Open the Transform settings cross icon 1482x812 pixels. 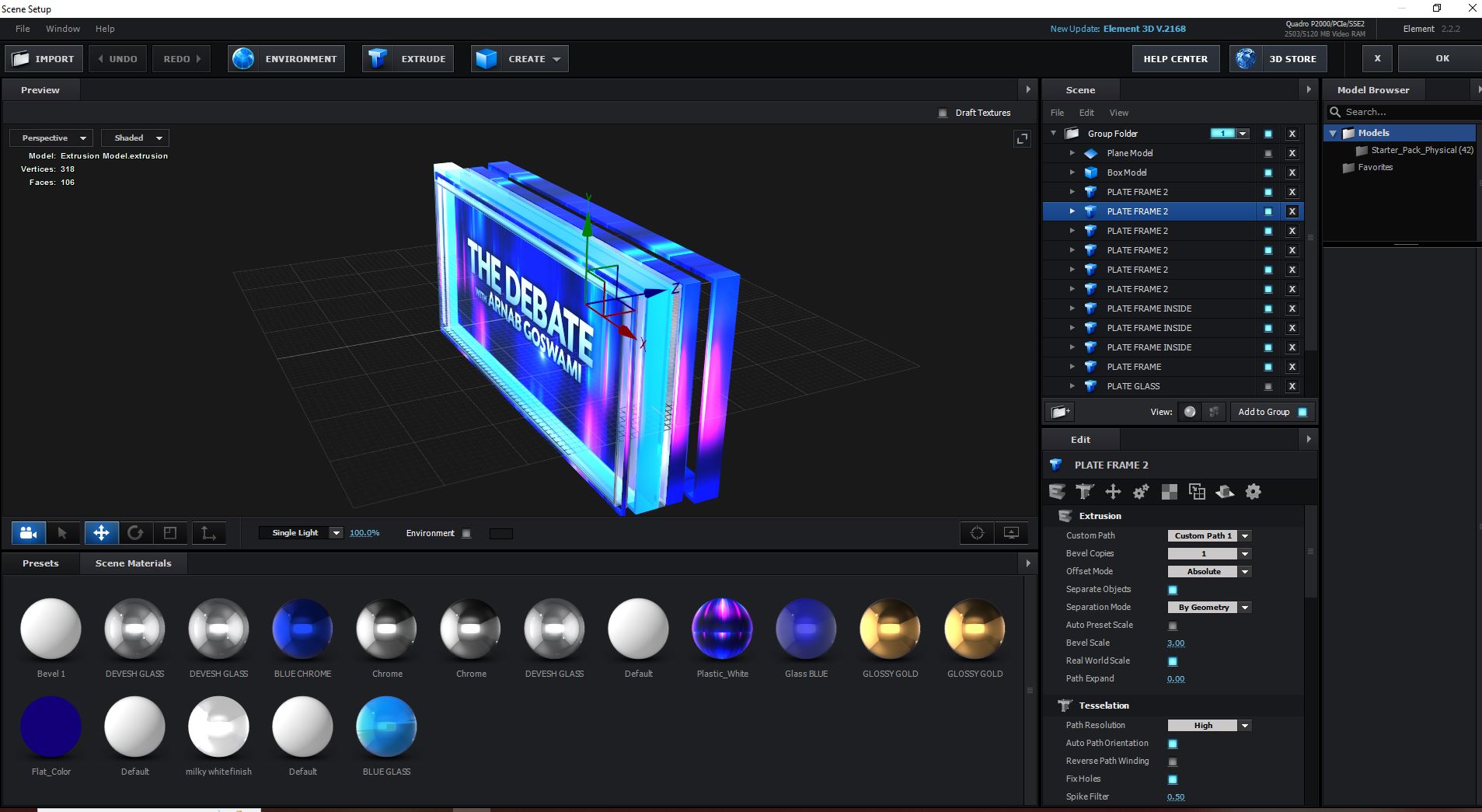(x=1113, y=492)
